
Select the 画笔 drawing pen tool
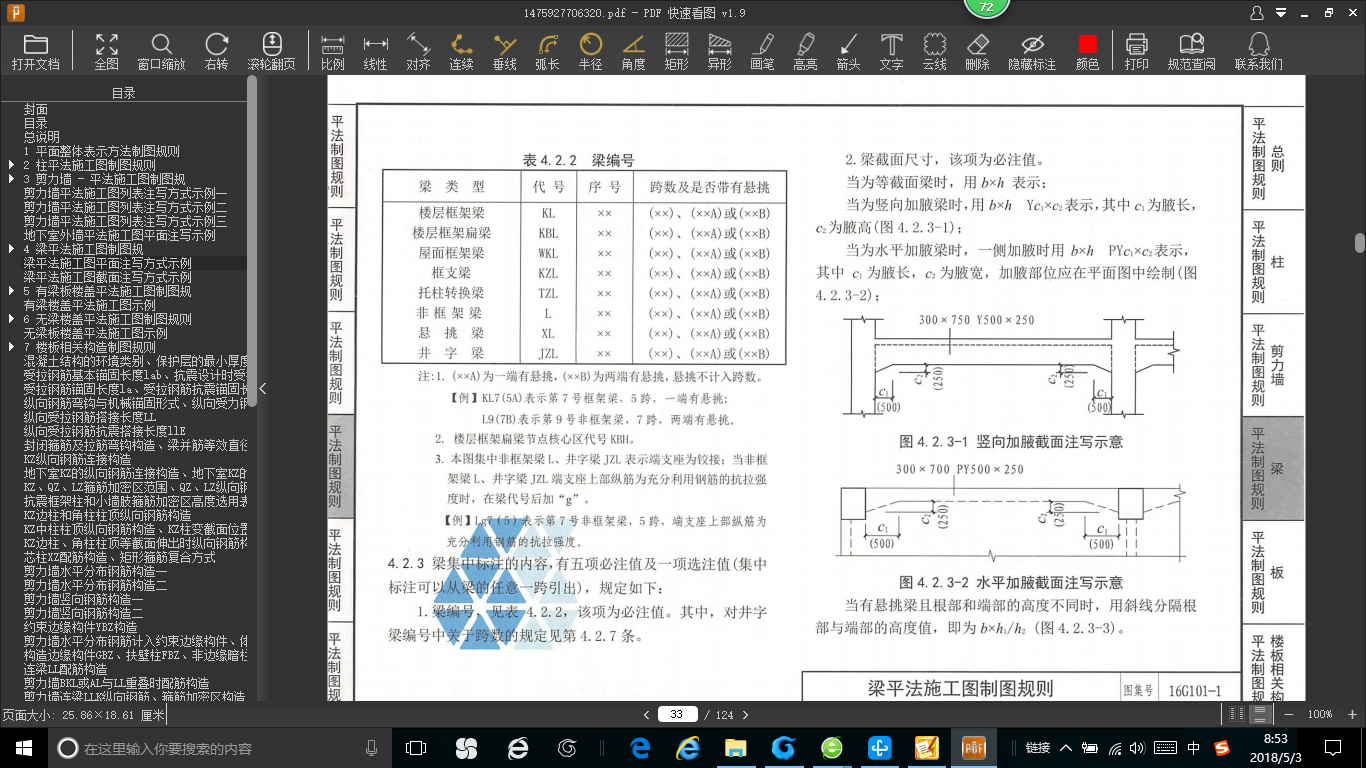point(762,46)
